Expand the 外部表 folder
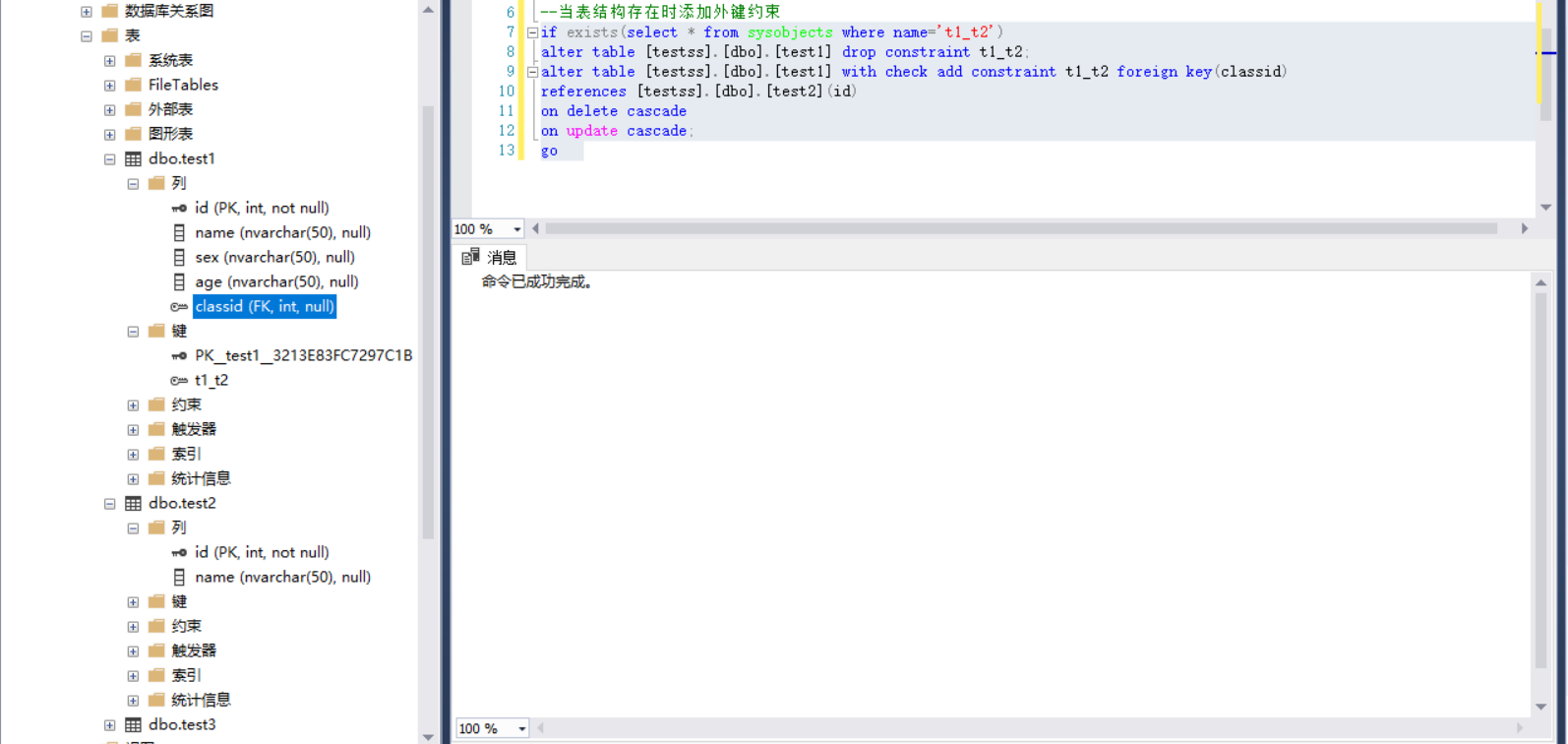 coord(110,110)
